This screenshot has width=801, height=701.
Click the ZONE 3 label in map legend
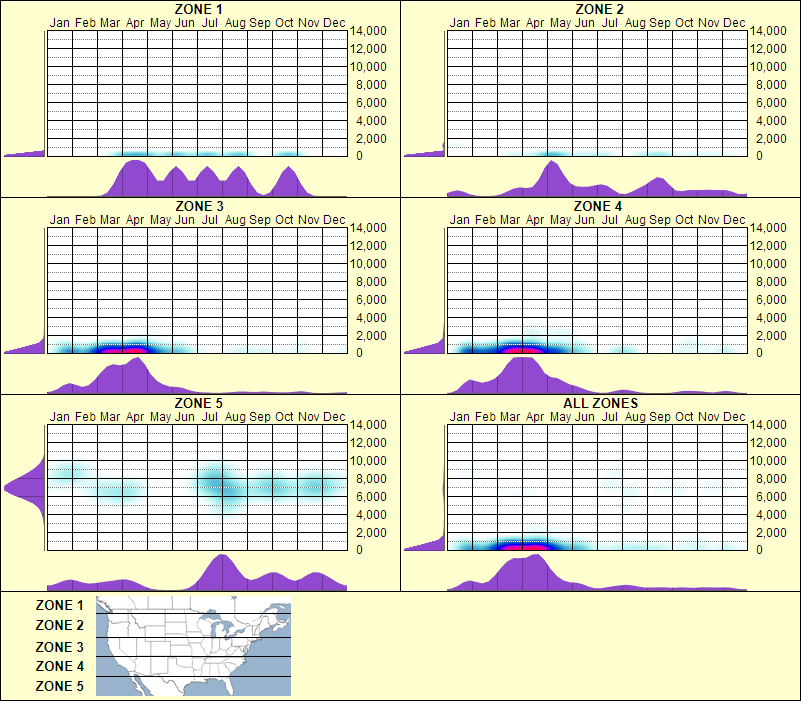coord(59,647)
